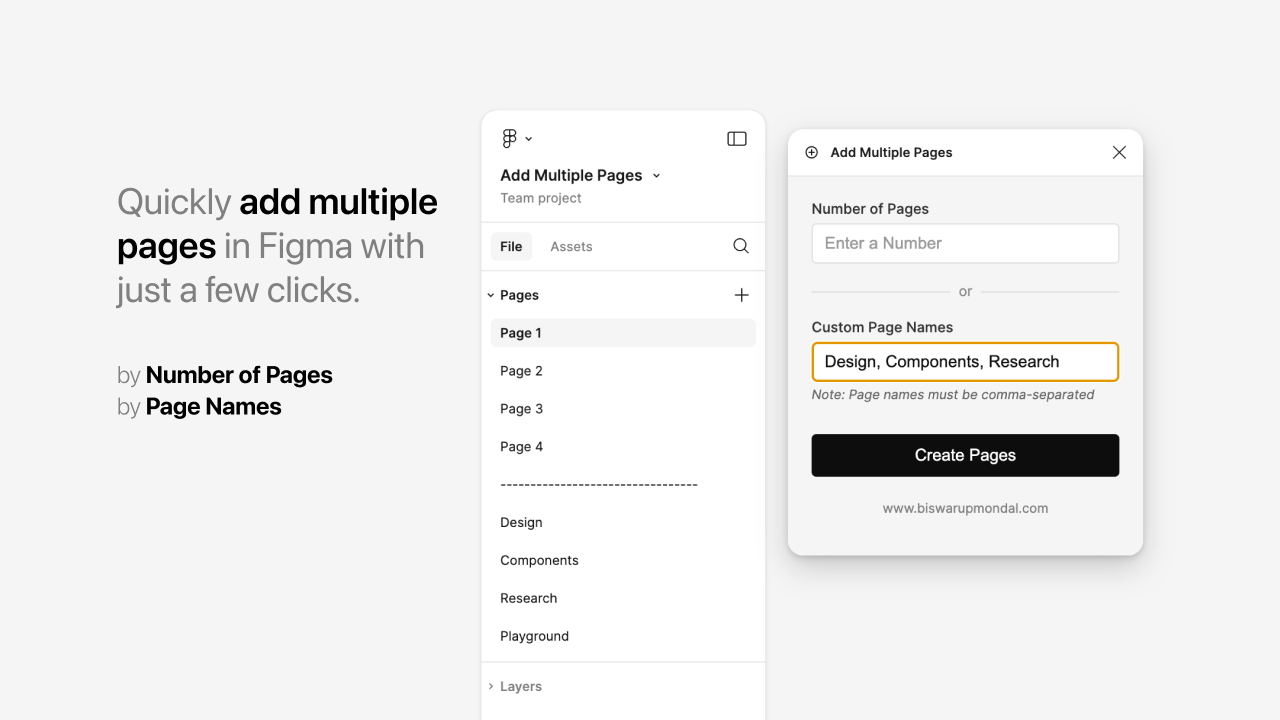The height and width of the screenshot is (720, 1280).
Task: Collapse the Pages section chevron
Action: (491, 295)
